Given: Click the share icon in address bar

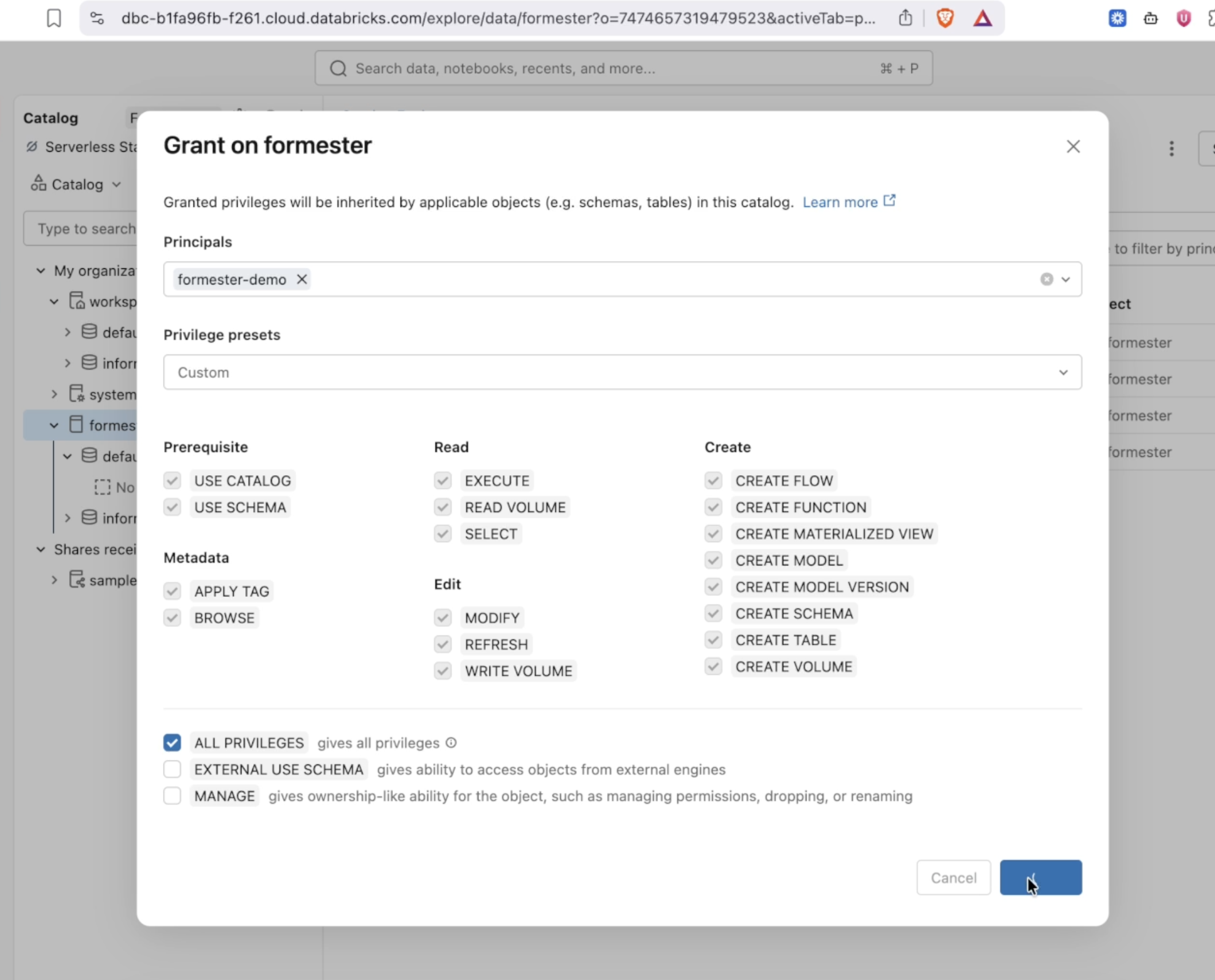Looking at the screenshot, I should click(905, 18).
